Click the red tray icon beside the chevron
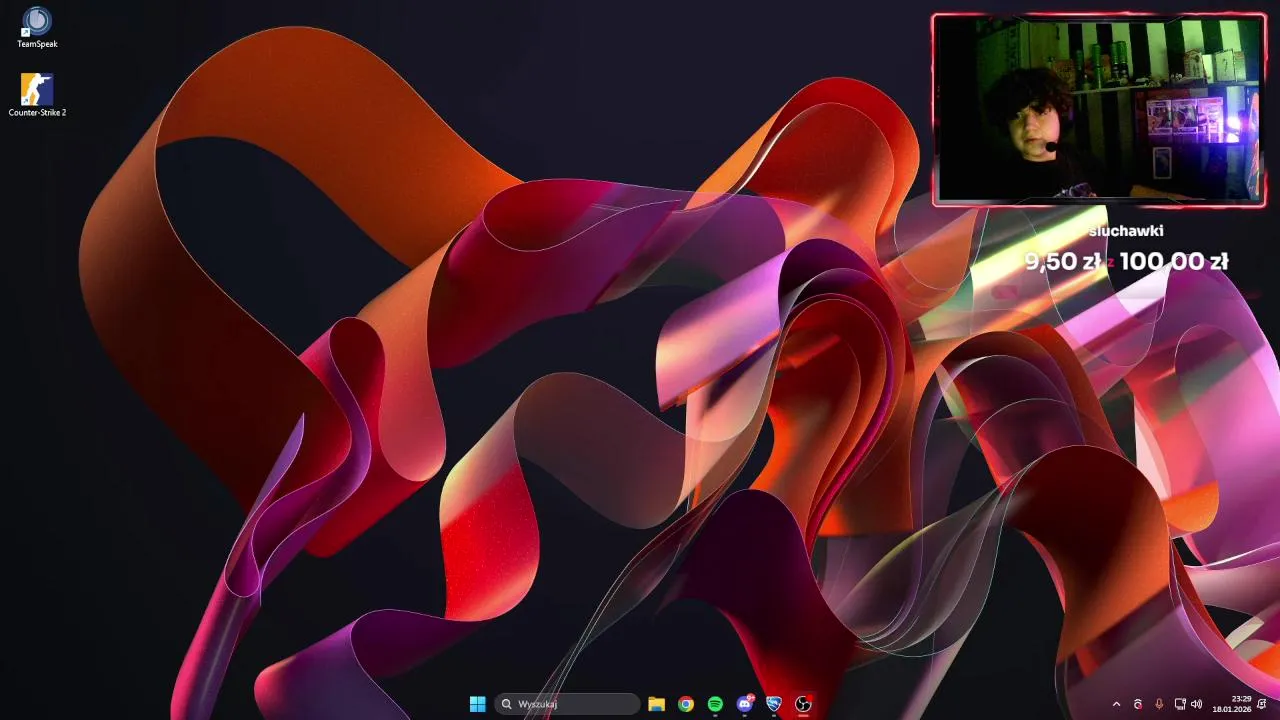This screenshot has height=720, width=1280. (x=1137, y=704)
